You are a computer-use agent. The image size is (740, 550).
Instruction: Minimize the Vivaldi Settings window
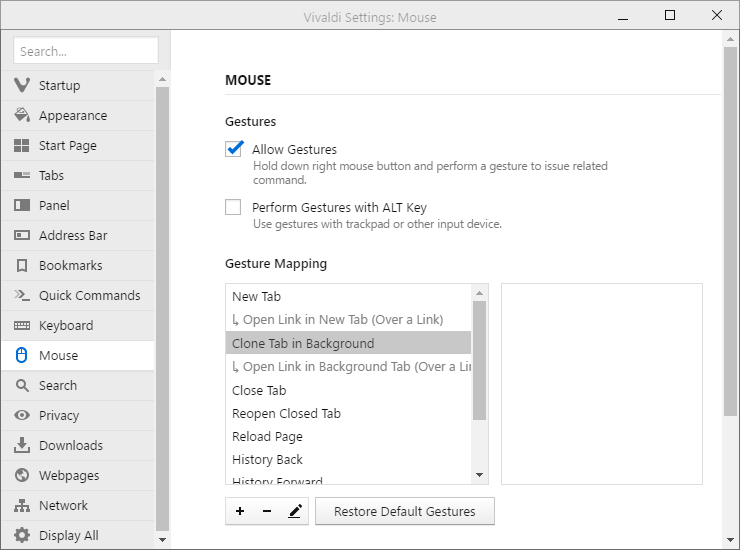(623, 17)
